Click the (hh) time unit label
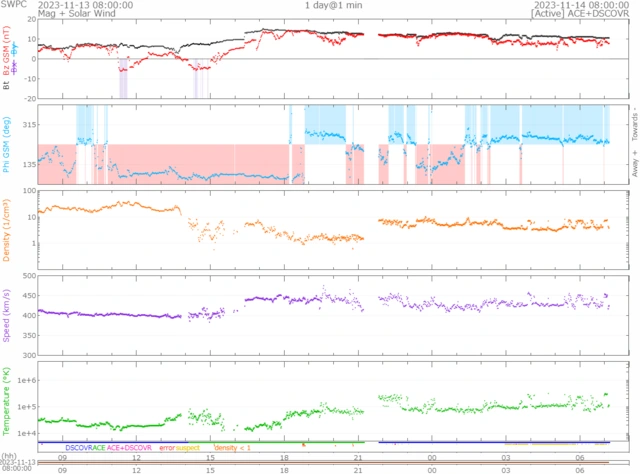The width and height of the screenshot is (640, 474). (x=9, y=456)
